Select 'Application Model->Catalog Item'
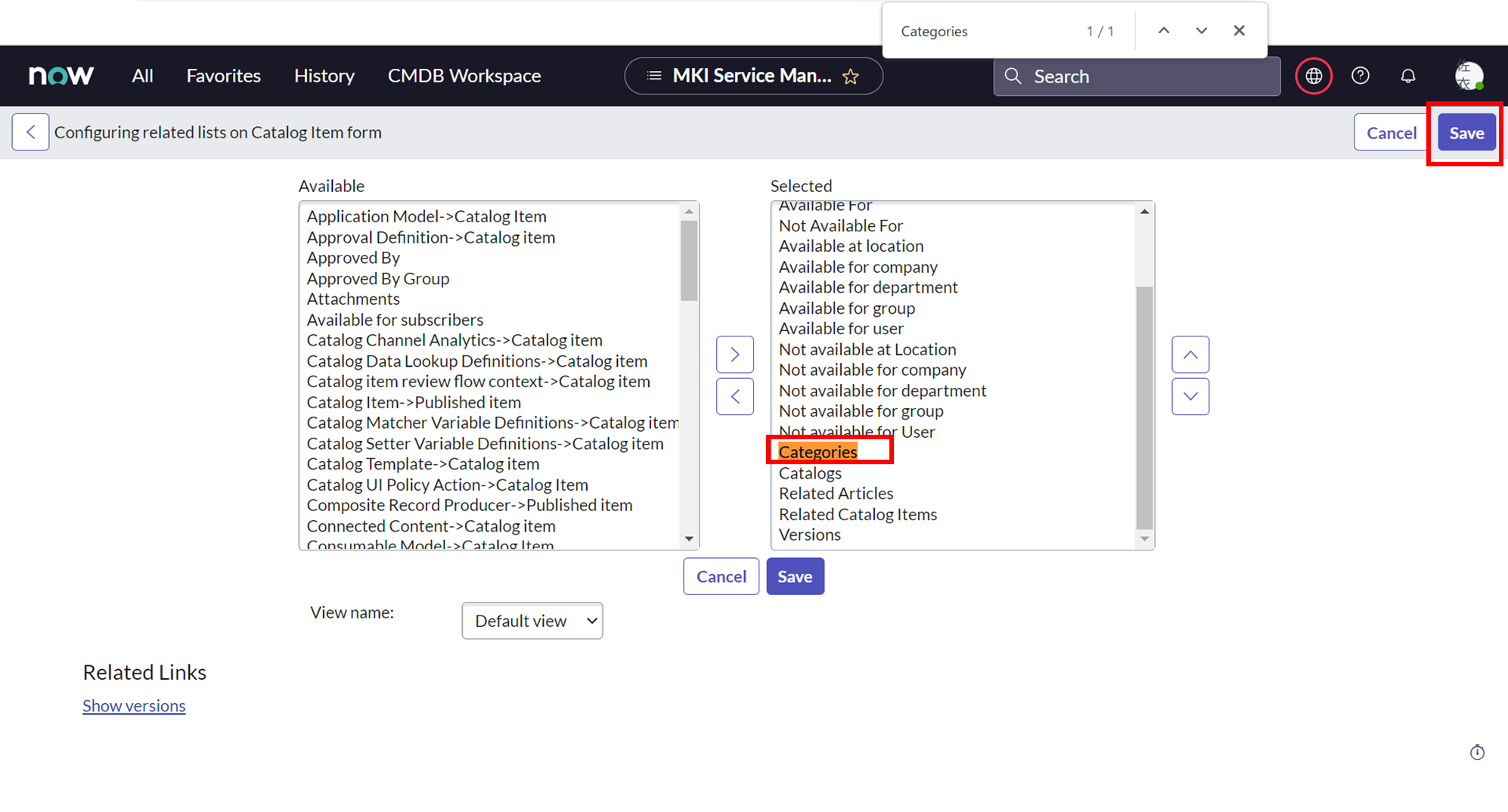Image resolution: width=1508 pixels, height=812 pixels. pyautogui.click(x=427, y=216)
